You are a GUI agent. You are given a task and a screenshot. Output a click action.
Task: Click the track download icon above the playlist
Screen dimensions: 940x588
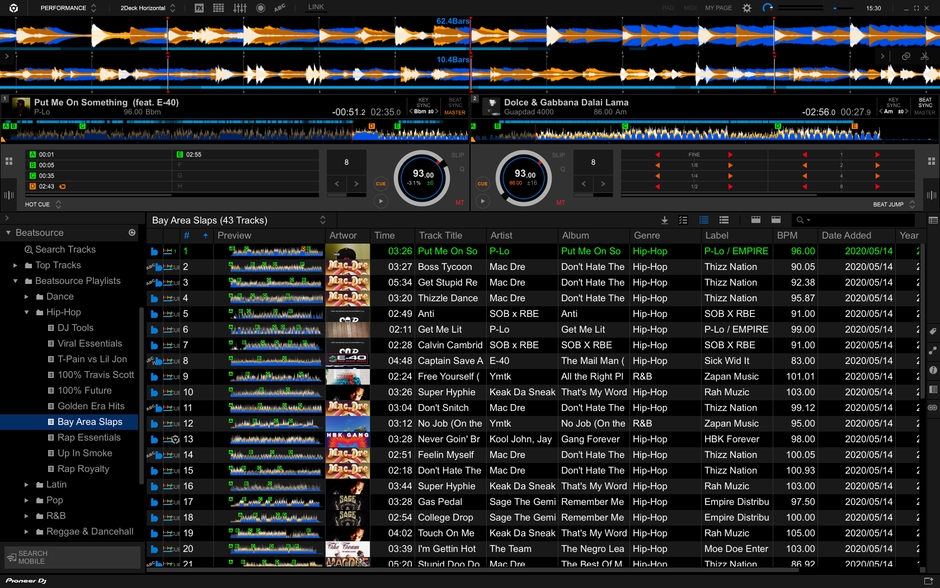[x=665, y=219]
